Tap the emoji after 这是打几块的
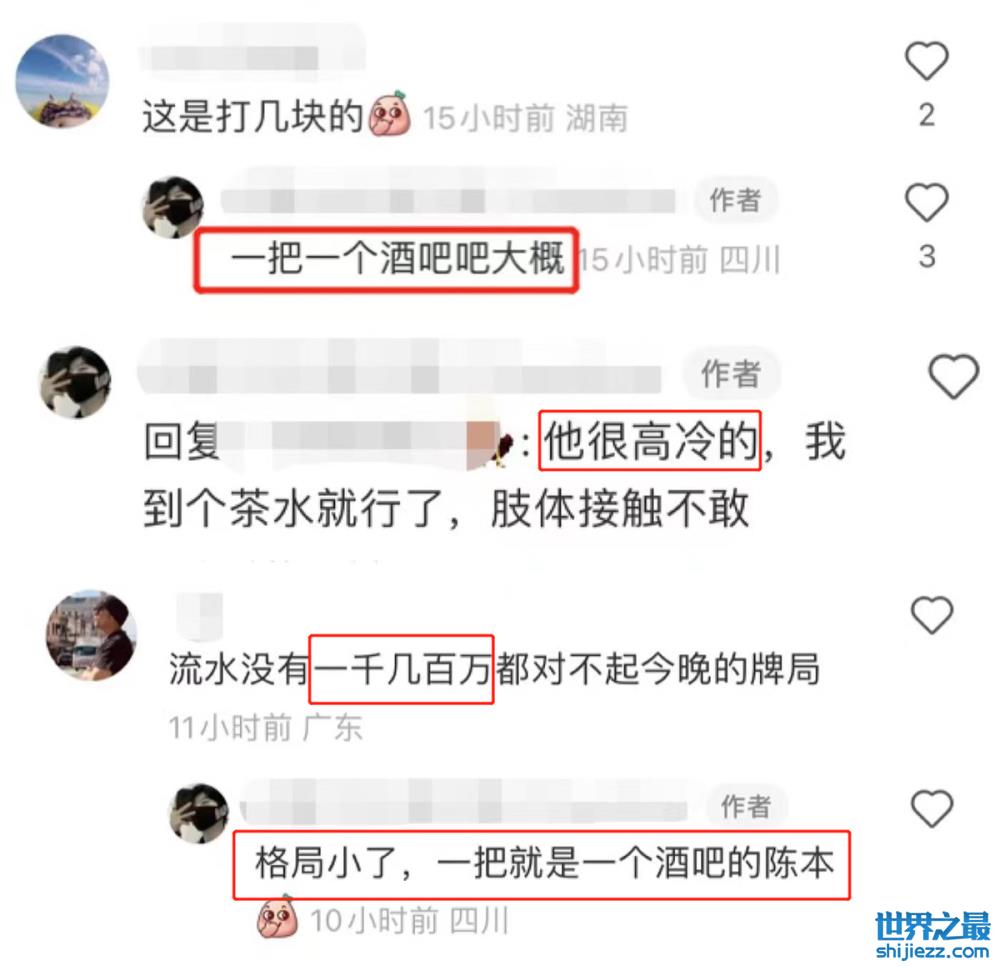The image size is (1000, 966). point(389,115)
